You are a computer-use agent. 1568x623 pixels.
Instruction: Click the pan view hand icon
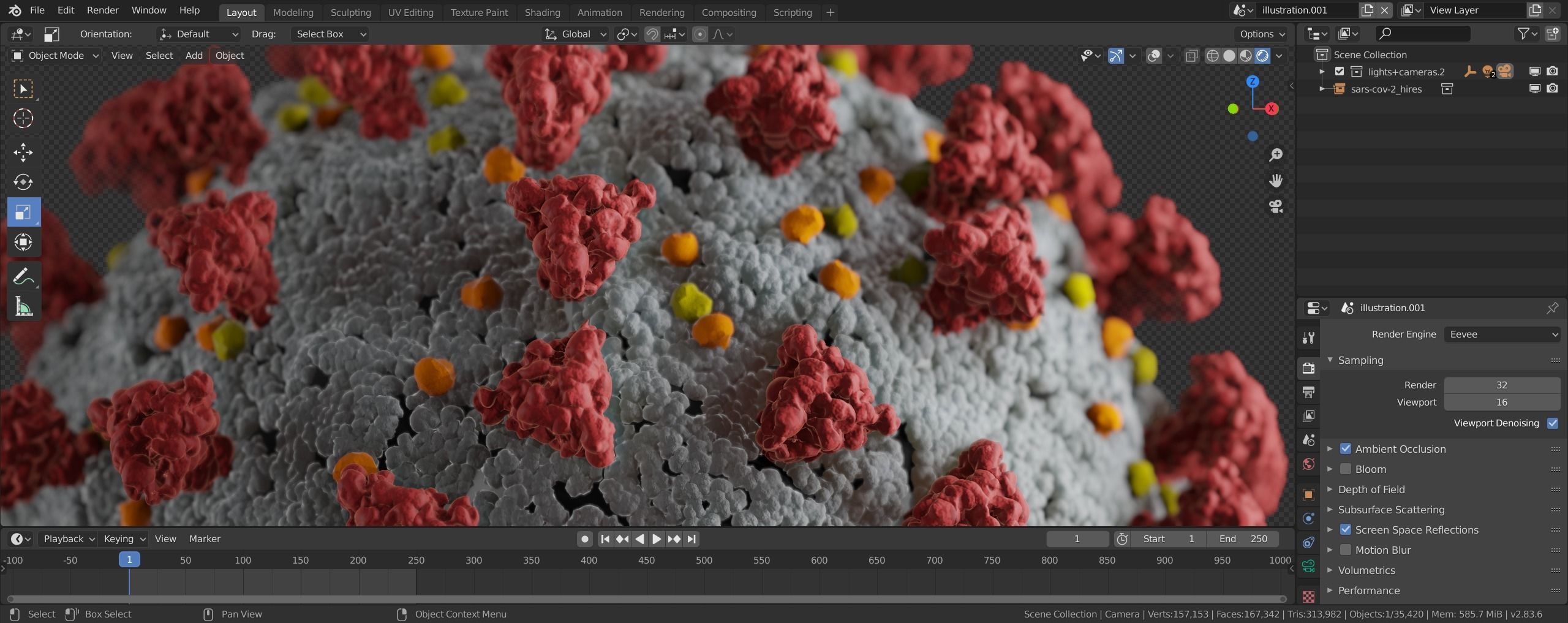pyautogui.click(x=1276, y=181)
